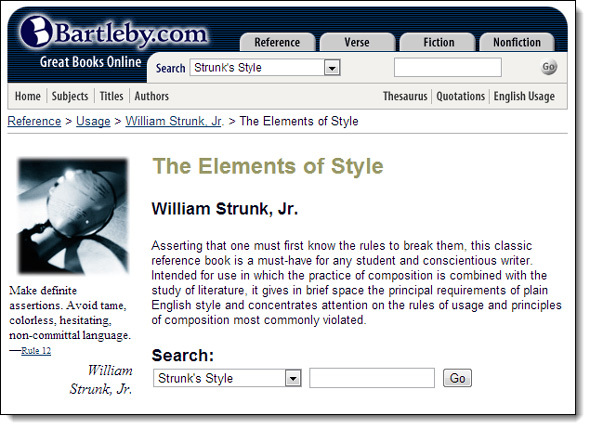Click the lower search text field
Viewport: 590px width, 429px height.
click(372, 378)
